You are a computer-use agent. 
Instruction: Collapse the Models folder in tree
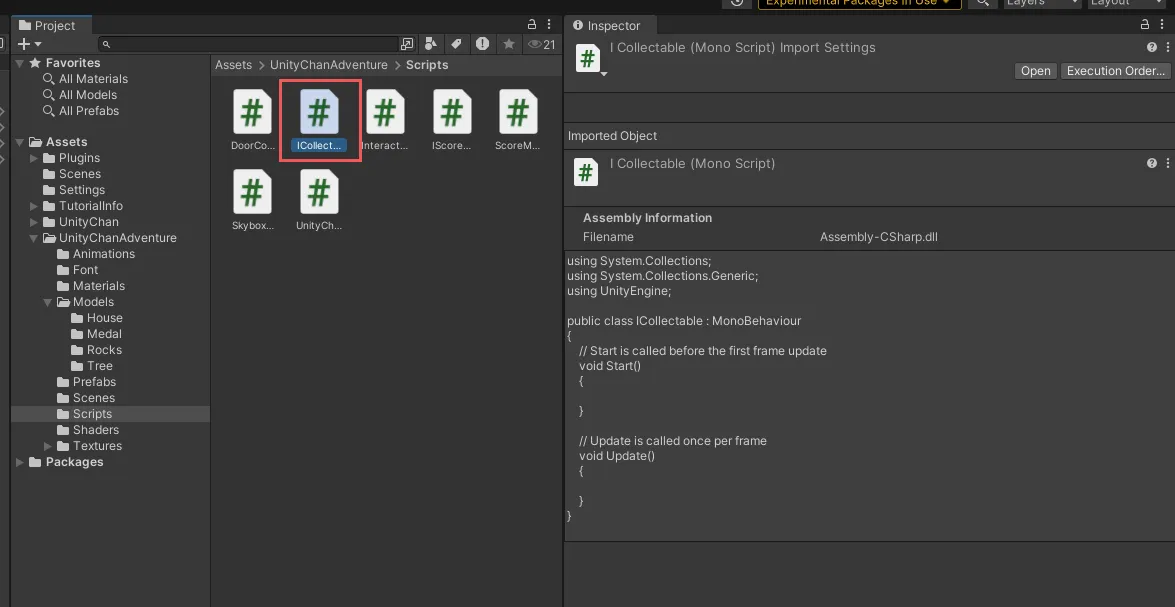[48, 302]
